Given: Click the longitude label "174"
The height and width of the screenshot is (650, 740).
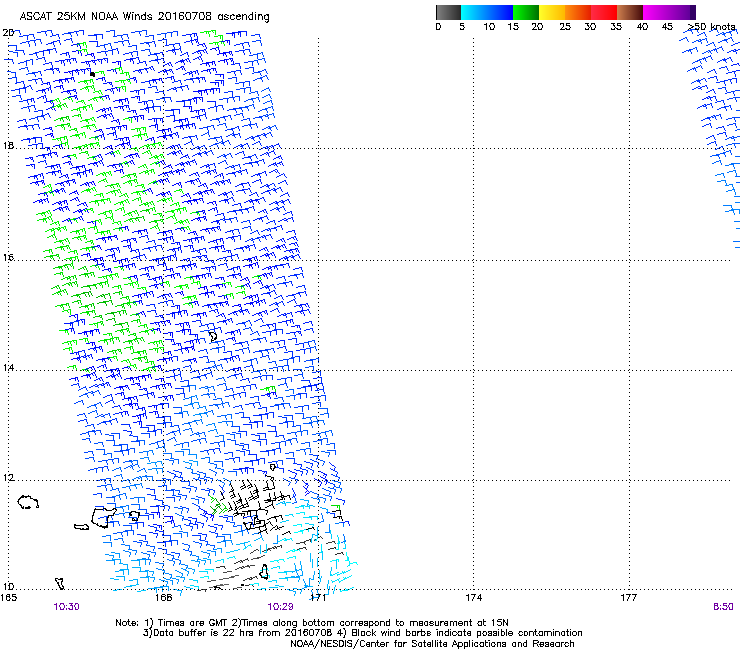Looking at the screenshot, I should click(x=473, y=598).
